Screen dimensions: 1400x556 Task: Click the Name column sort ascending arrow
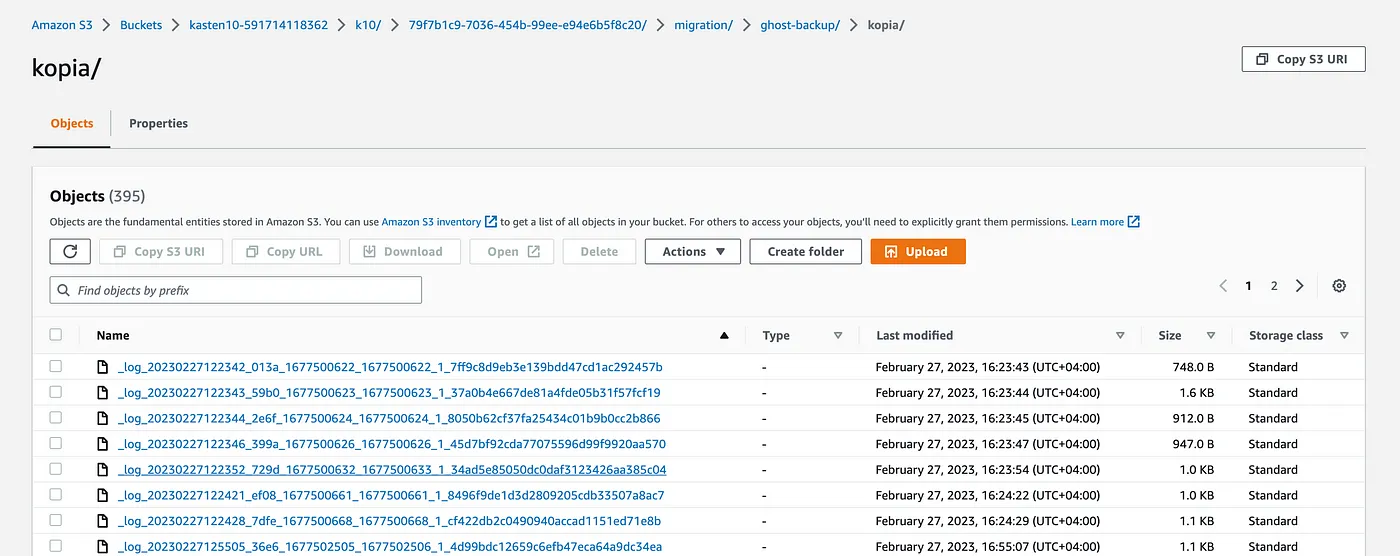pos(724,336)
